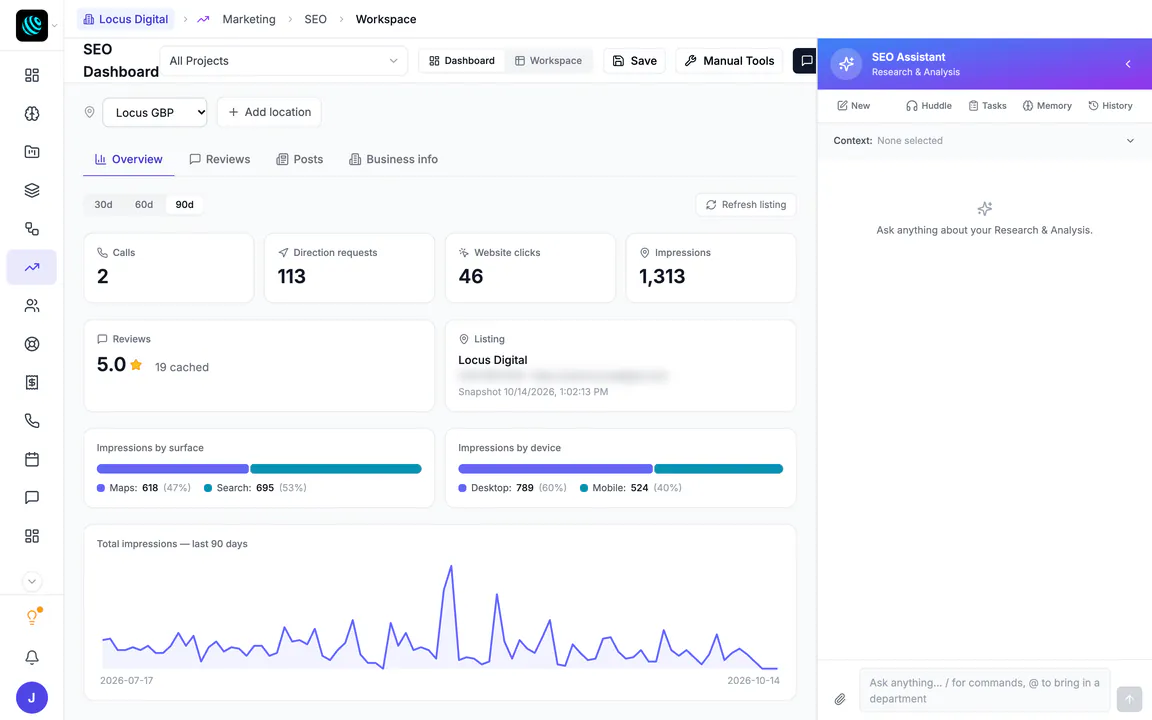
Task: Click the Maps purple bar segment
Action: coord(173,469)
